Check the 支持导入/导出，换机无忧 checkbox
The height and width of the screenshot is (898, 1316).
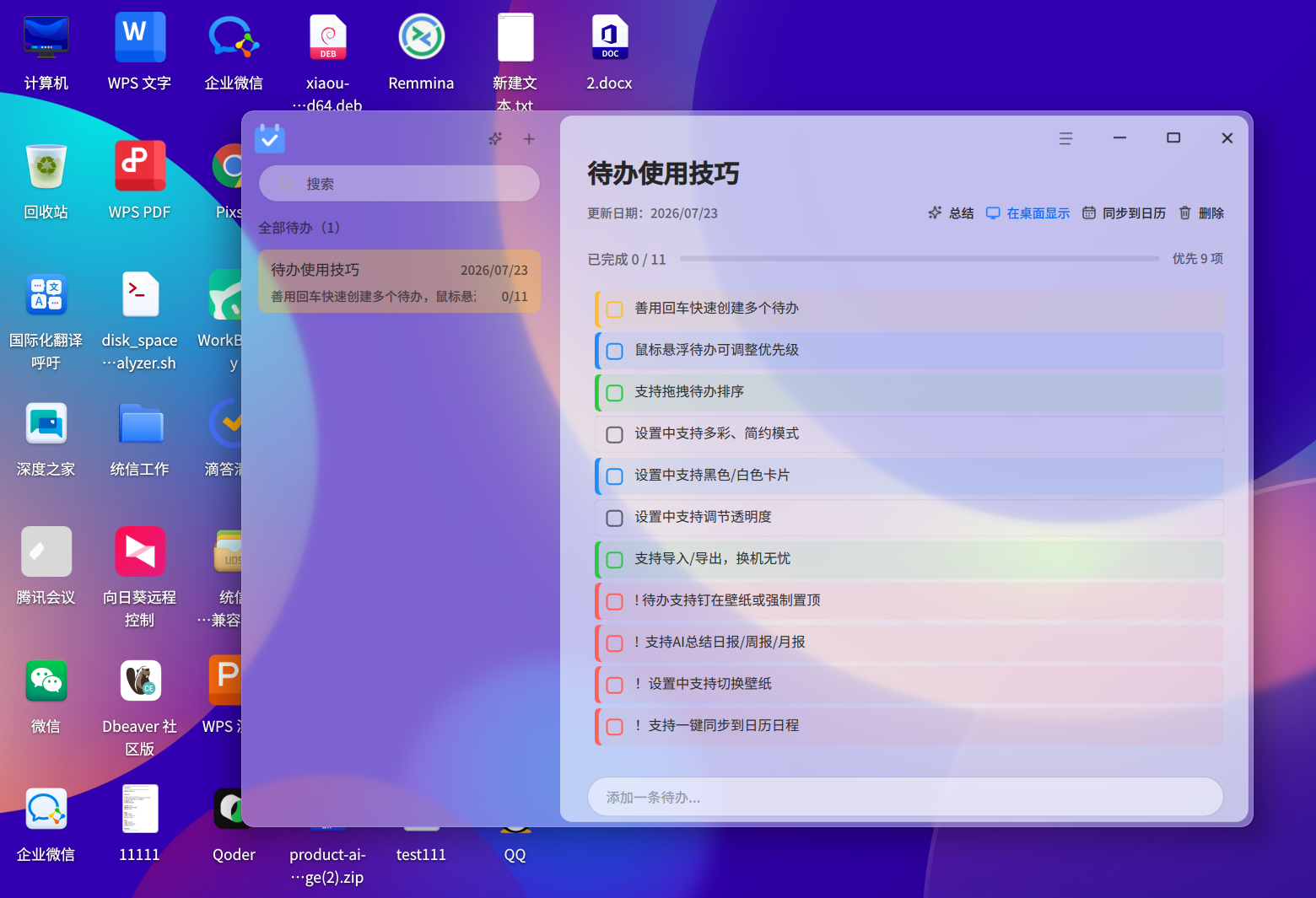[615, 560]
